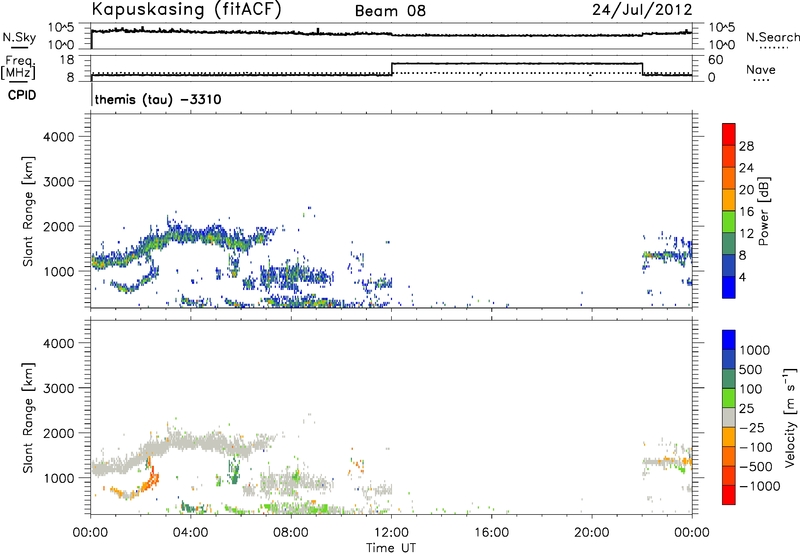
Task: Click the date '24/Jul/2012'
Action: pos(642,10)
